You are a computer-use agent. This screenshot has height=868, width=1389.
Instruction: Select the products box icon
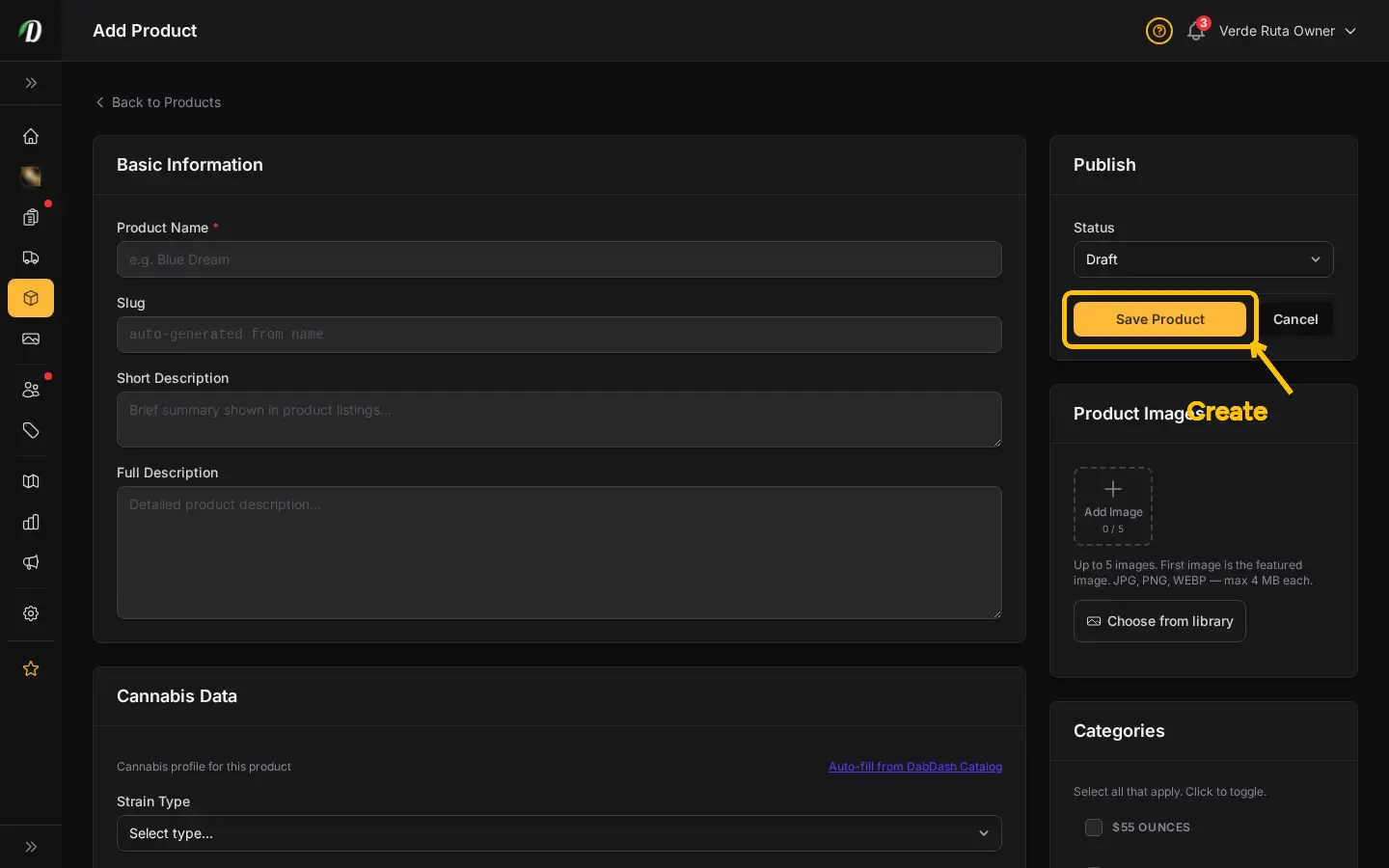coord(31,298)
